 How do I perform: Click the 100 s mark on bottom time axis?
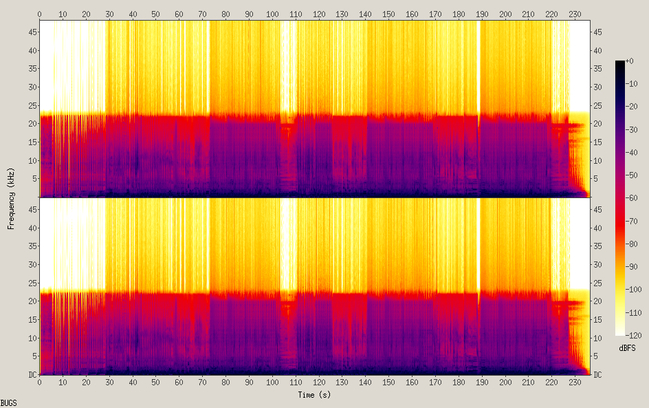(272, 382)
